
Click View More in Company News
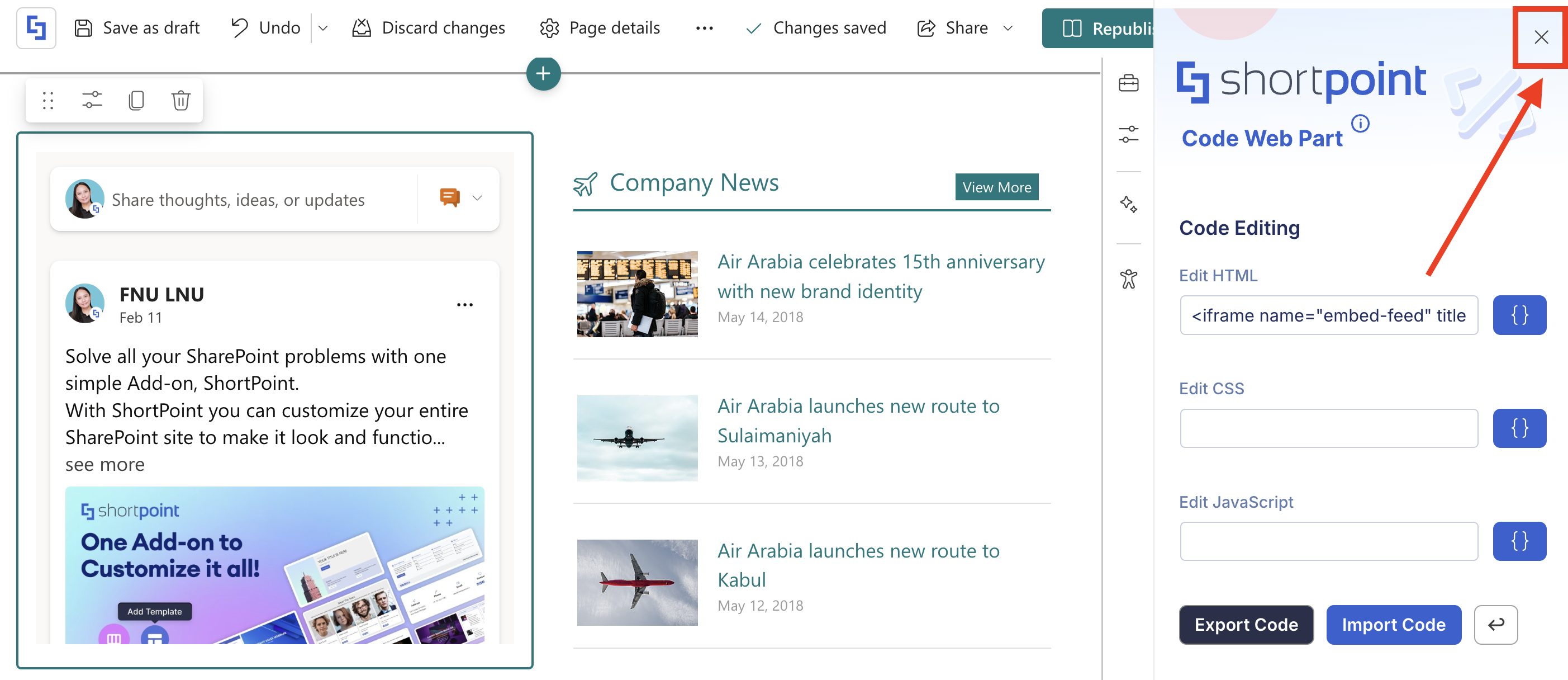(996, 187)
